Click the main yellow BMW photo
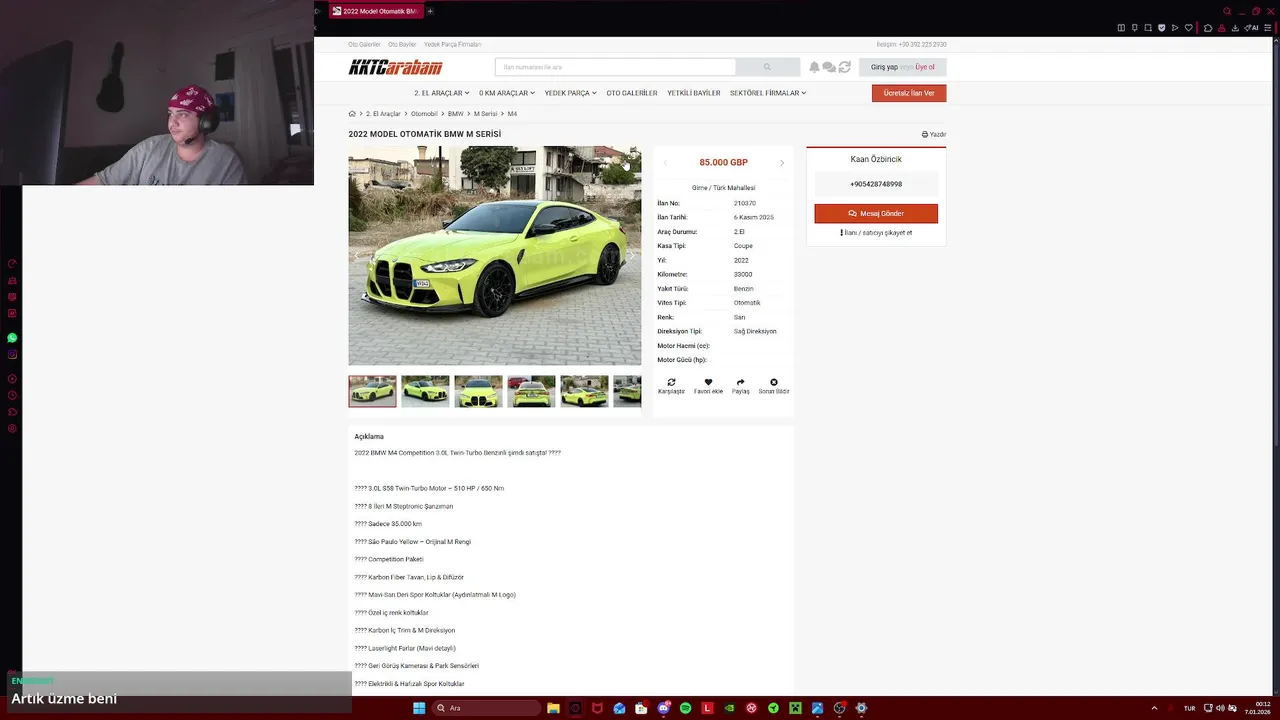 494,256
